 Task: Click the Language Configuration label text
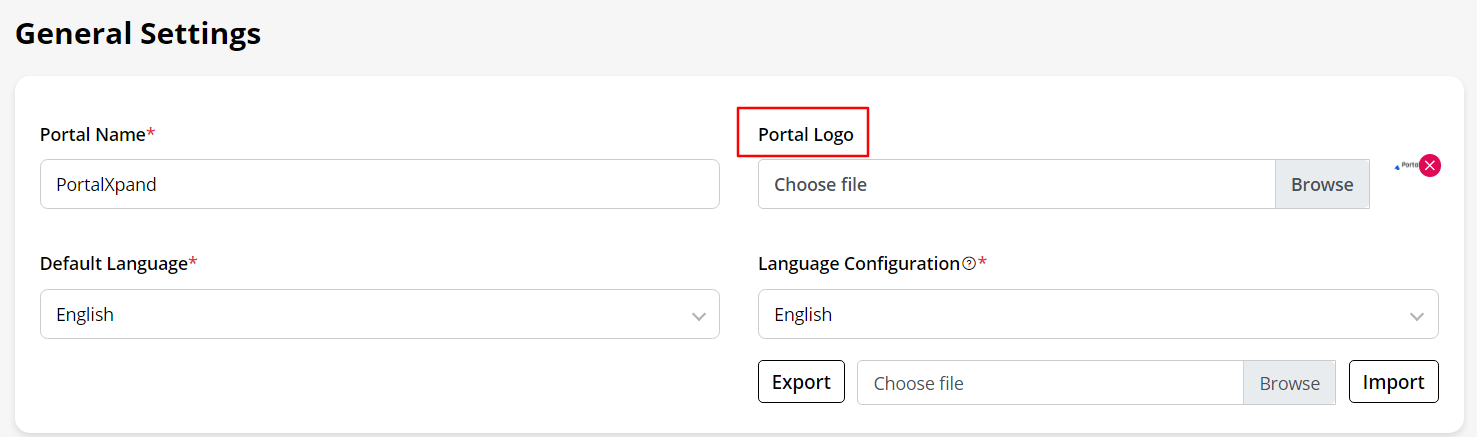[858, 264]
